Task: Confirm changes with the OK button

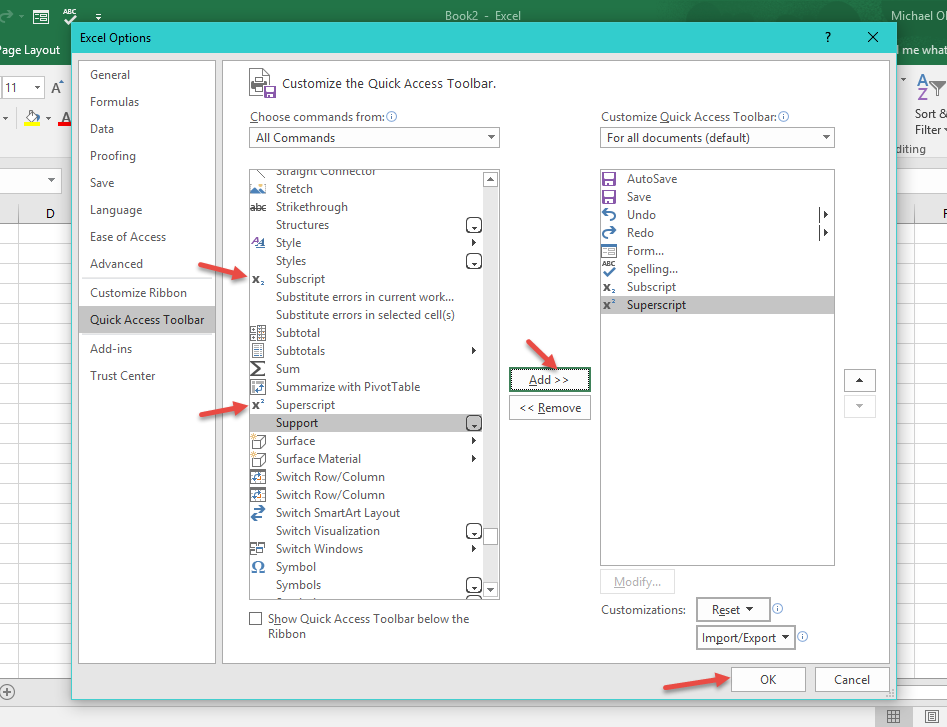Action: [768, 679]
